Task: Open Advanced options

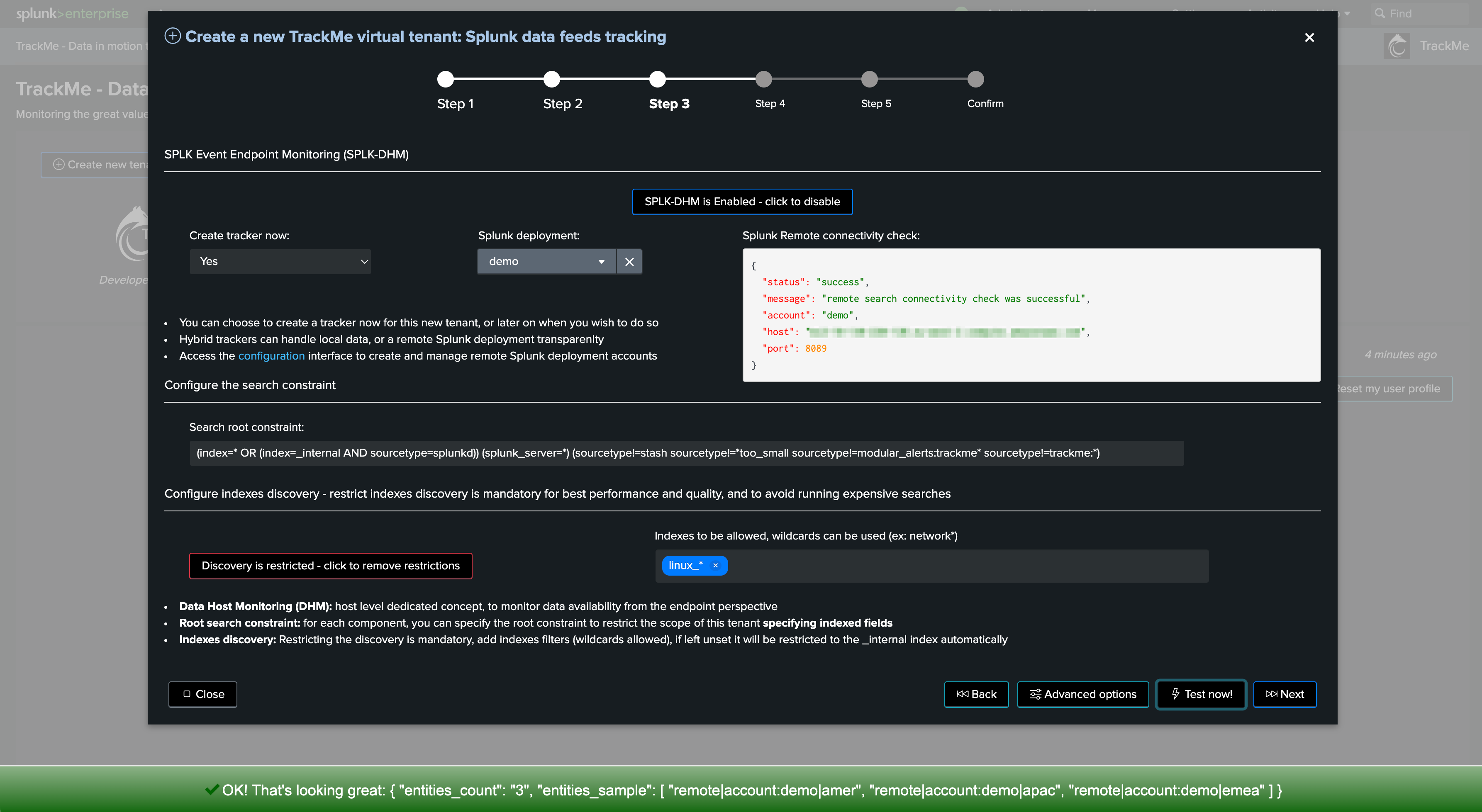Action: click(1082, 694)
